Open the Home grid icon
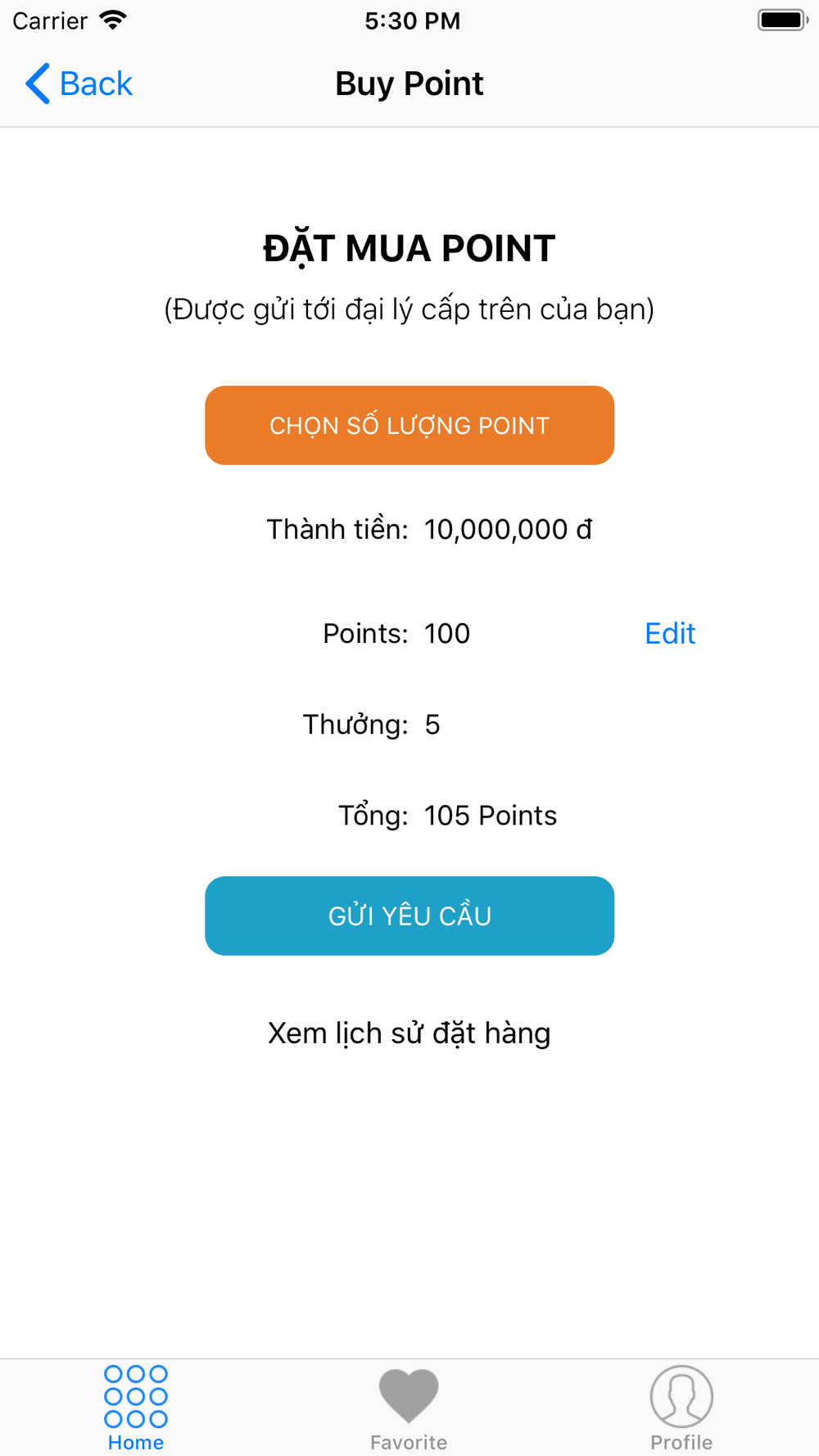Image resolution: width=819 pixels, height=1456 pixels. [136, 1396]
